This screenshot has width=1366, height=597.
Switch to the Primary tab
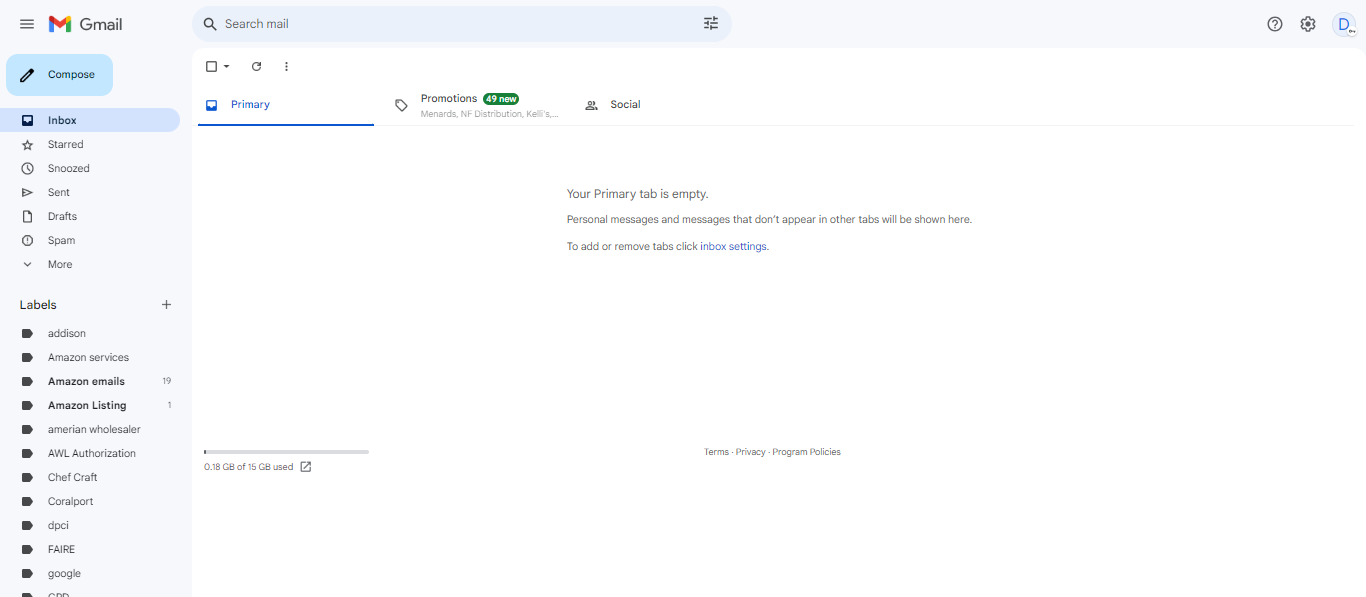pos(286,105)
